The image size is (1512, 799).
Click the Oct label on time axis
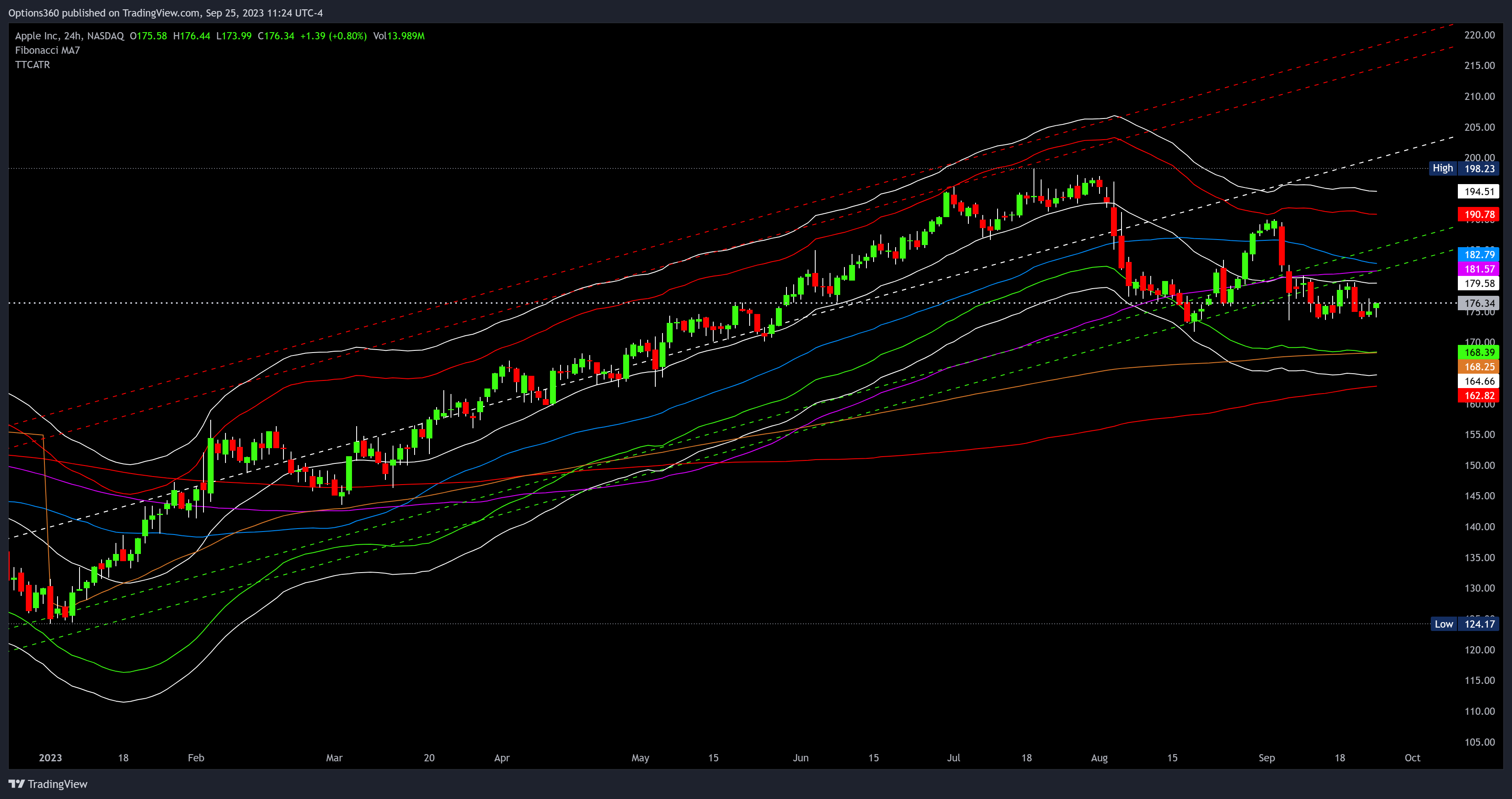point(1412,758)
